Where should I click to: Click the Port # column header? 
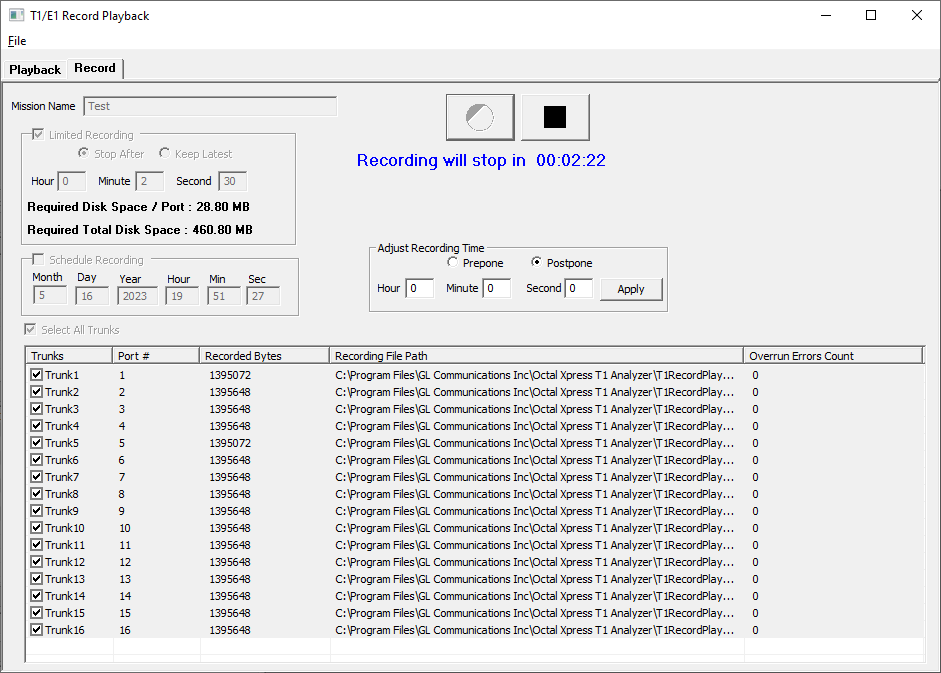coord(156,356)
